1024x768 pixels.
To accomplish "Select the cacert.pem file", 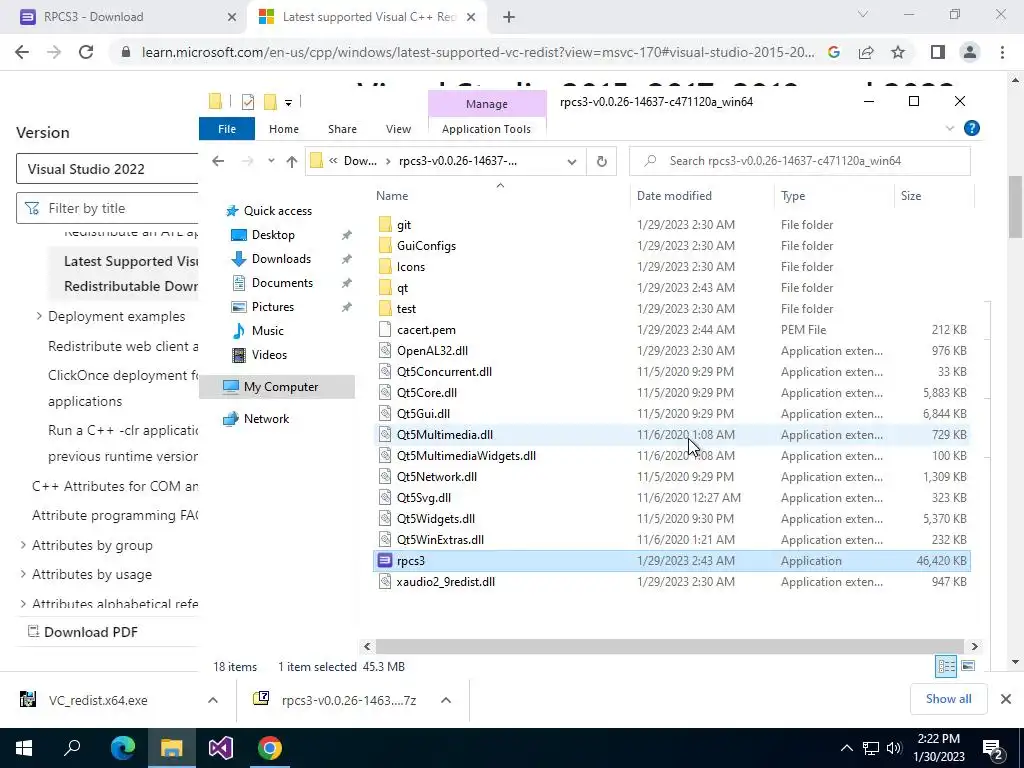I will click(426, 330).
